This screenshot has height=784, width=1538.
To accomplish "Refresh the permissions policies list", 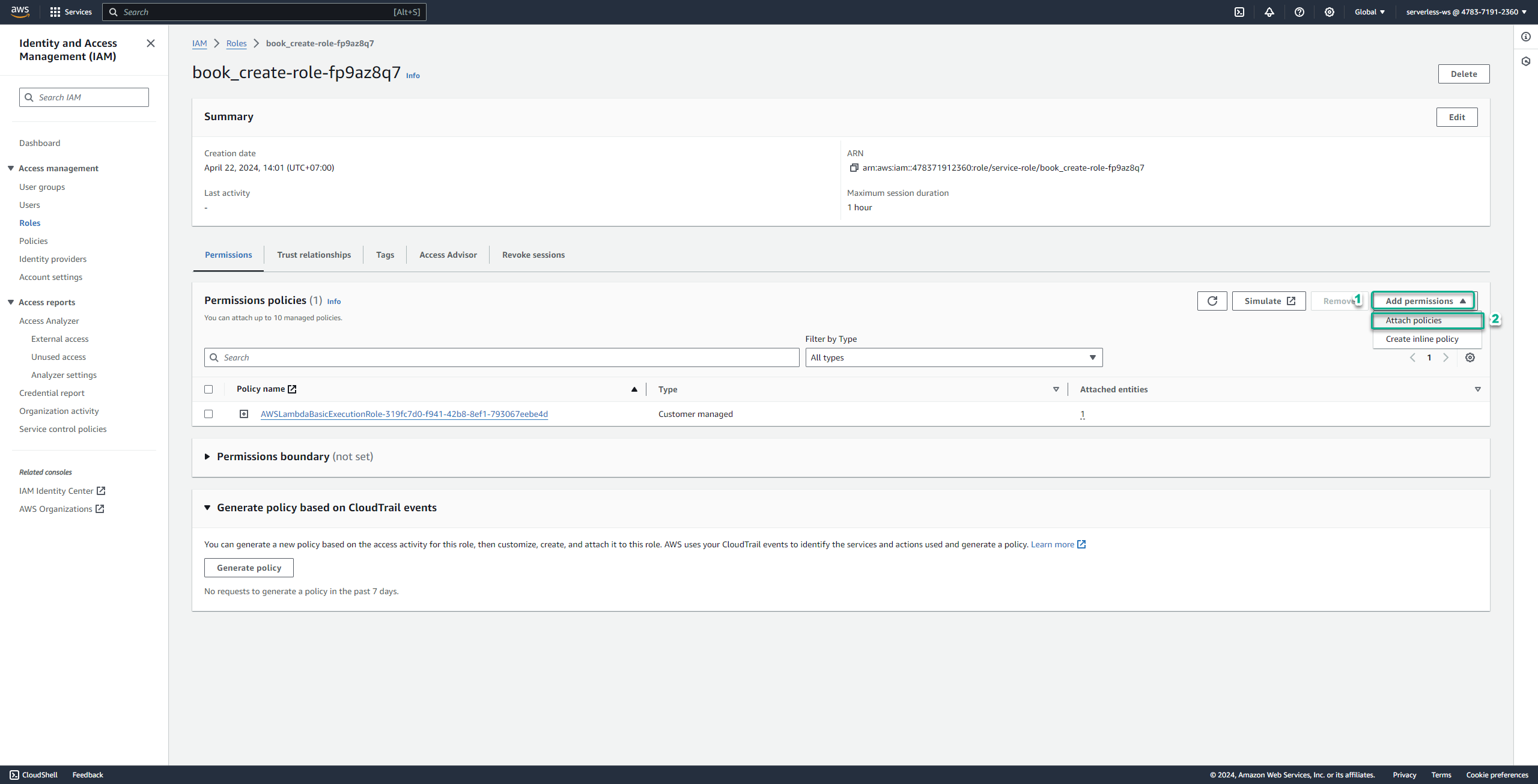I will 1212,301.
